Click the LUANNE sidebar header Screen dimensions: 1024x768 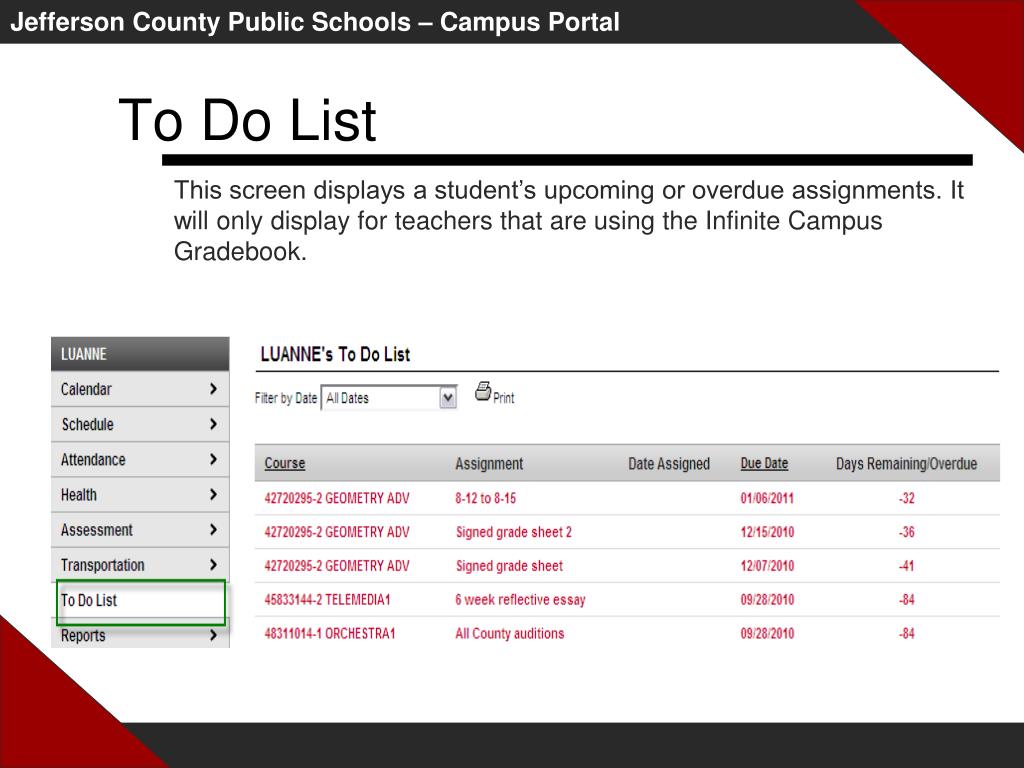click(x=140, y=354)
